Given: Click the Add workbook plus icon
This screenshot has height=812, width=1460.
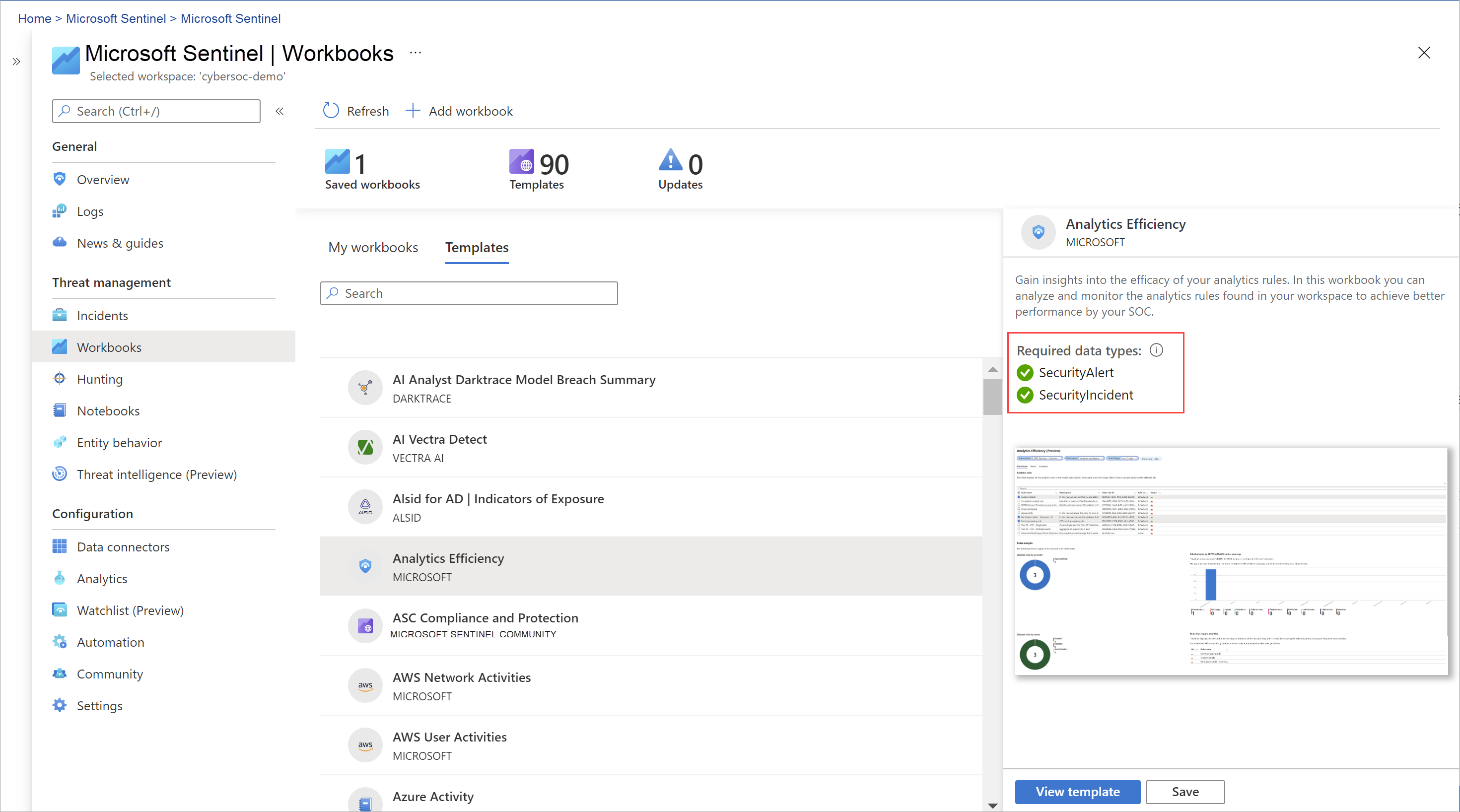Looking at the screenshot, I should point(413,111).
